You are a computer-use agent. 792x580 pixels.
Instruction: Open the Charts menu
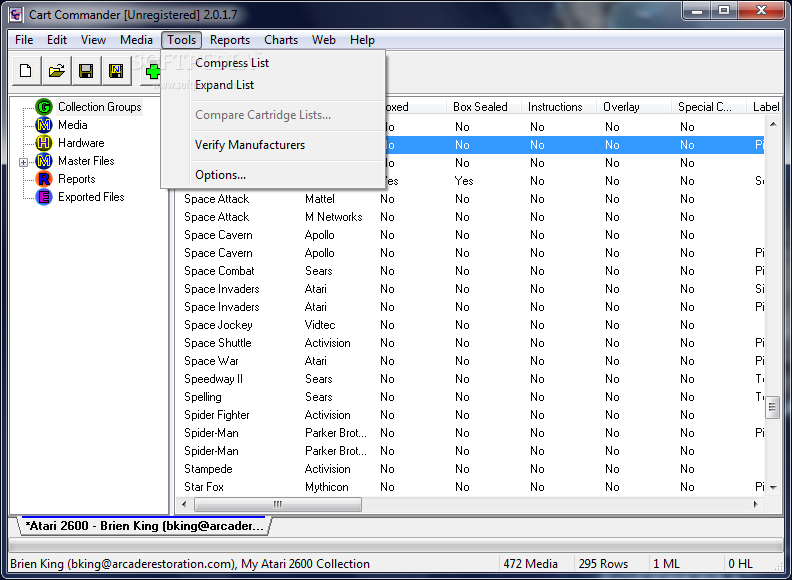click(x=281, y=40)
